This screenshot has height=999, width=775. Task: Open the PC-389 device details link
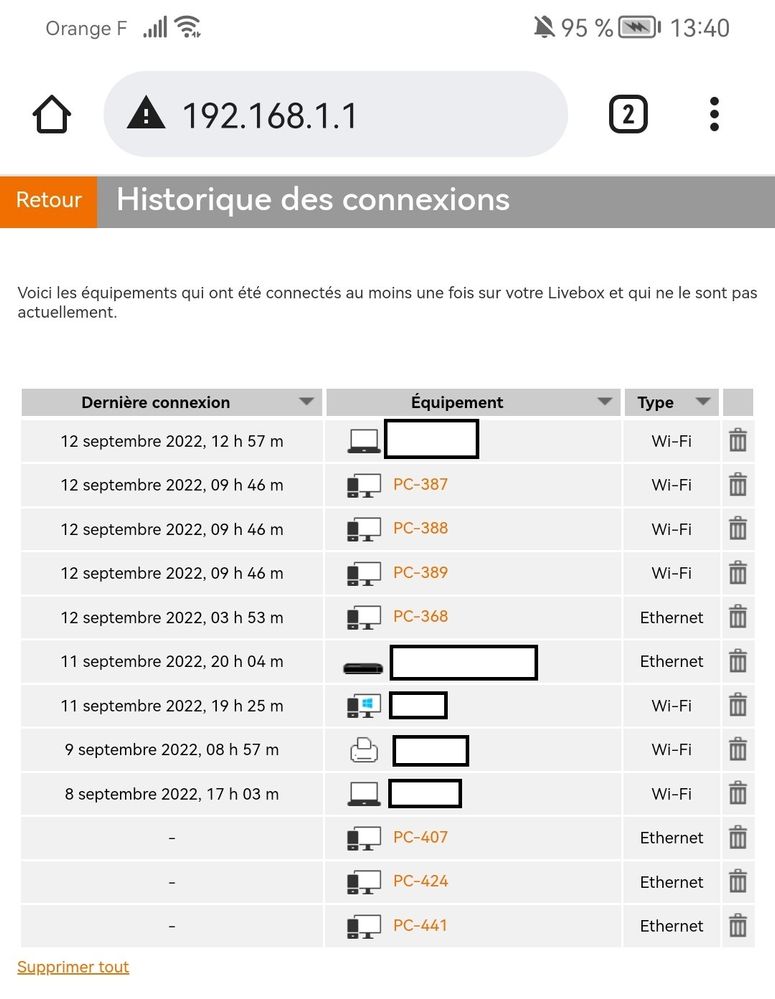coord(419,572)
